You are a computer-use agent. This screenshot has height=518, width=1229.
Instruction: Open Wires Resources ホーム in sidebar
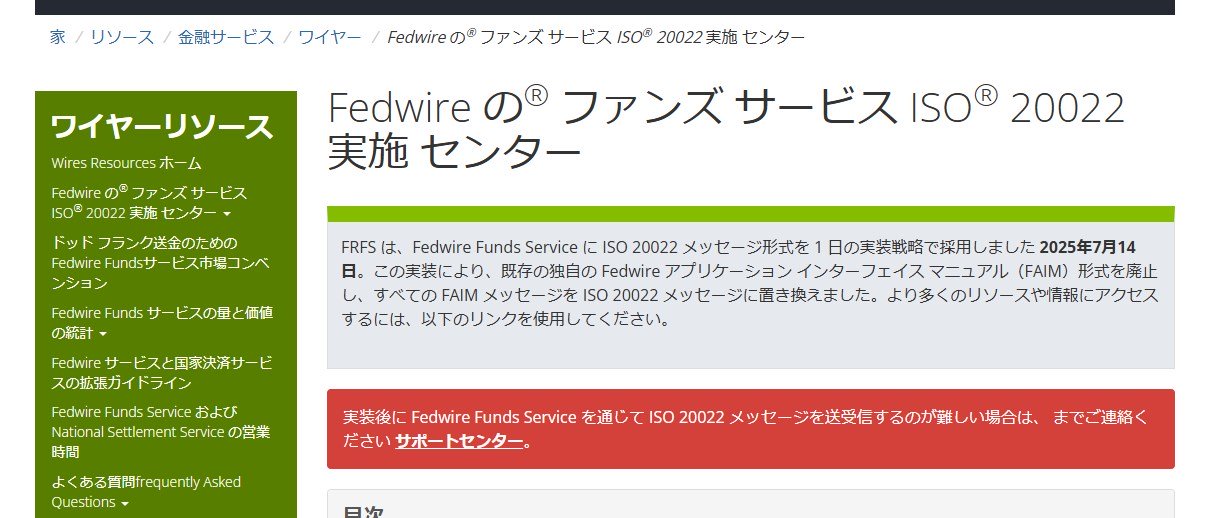point(126,163)
